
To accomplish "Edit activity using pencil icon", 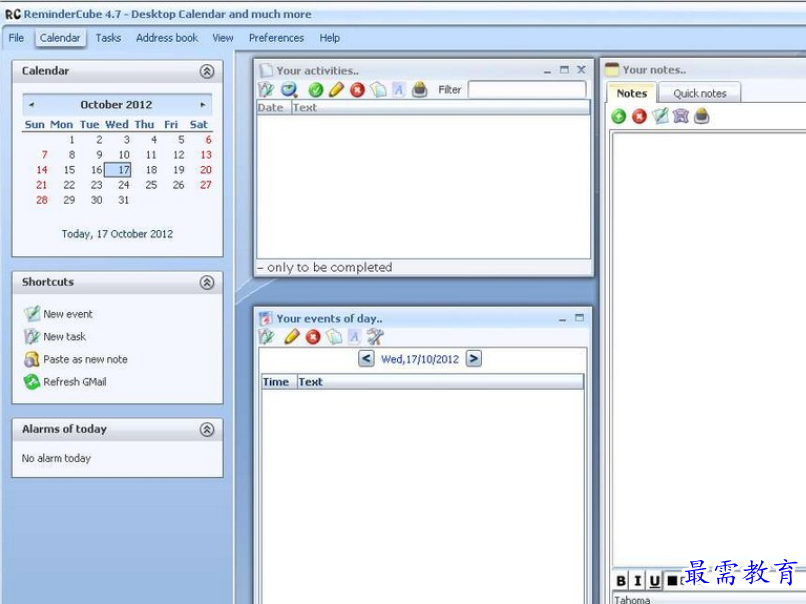I will pyautogui.click(x=336, y=89).
